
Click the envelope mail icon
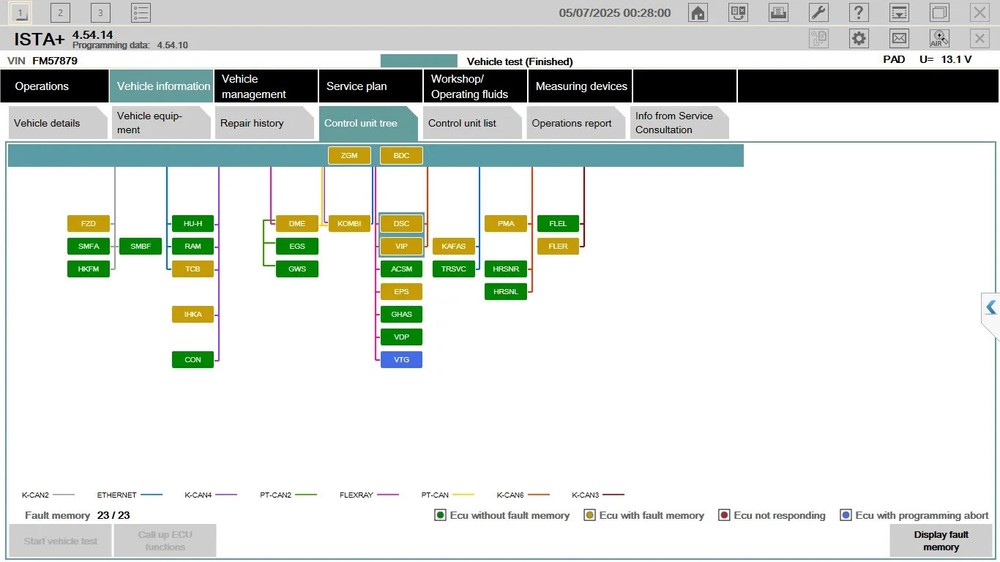[x=899, y=38]
